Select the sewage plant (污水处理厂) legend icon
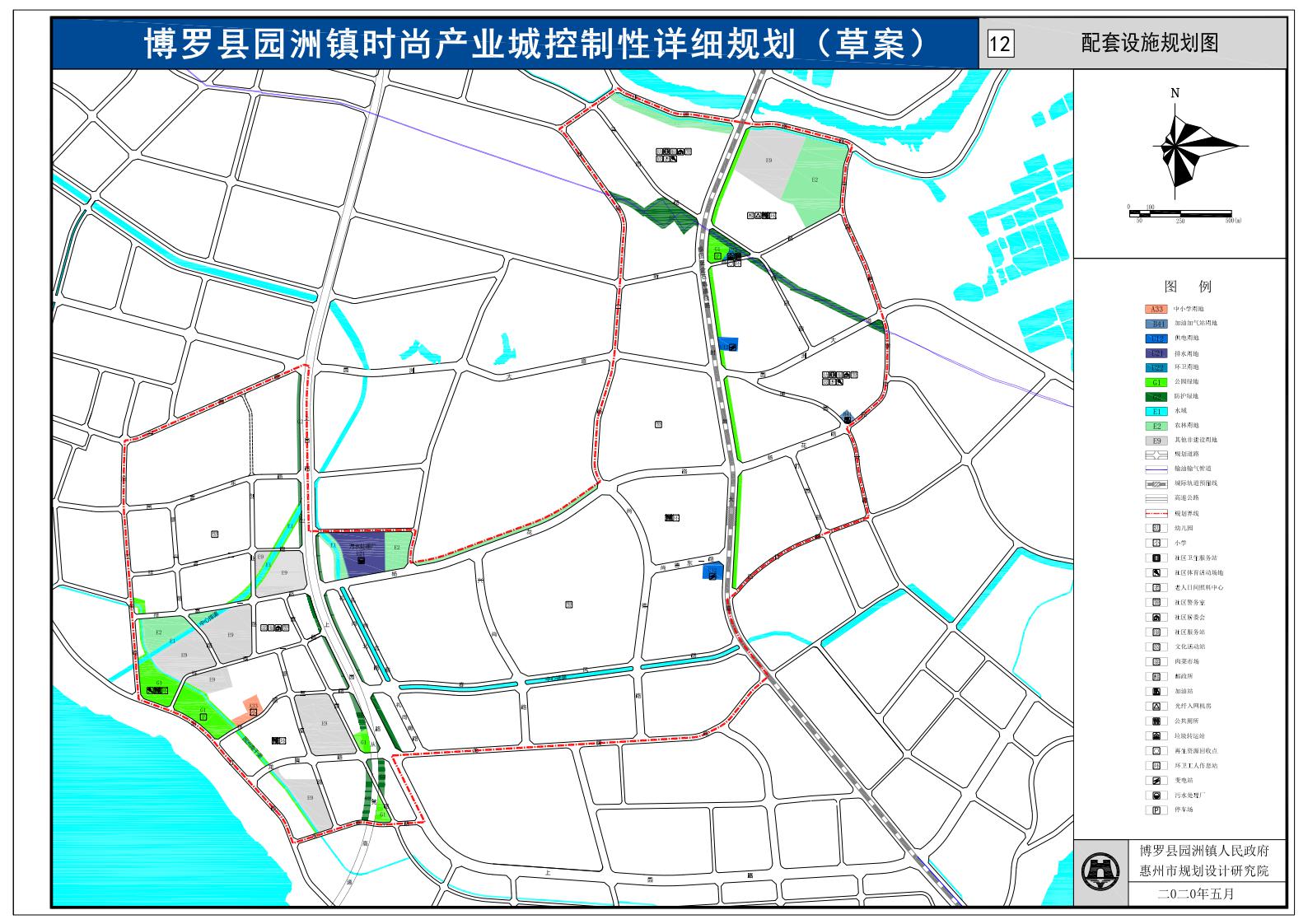This screenshot has height=924, width=1308. (x=1156, y=796)
